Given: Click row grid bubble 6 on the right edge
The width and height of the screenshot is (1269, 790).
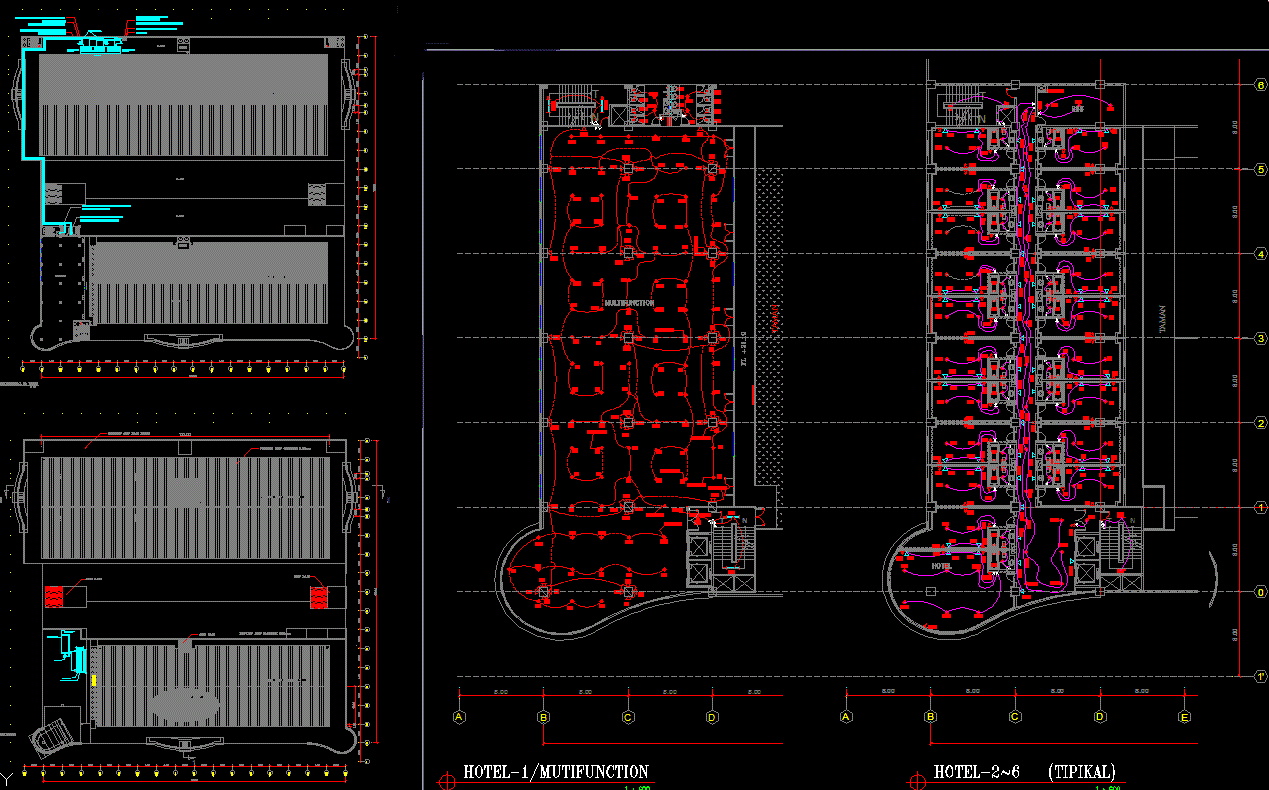Looking at the screenshot, I should coord(1261,85).
